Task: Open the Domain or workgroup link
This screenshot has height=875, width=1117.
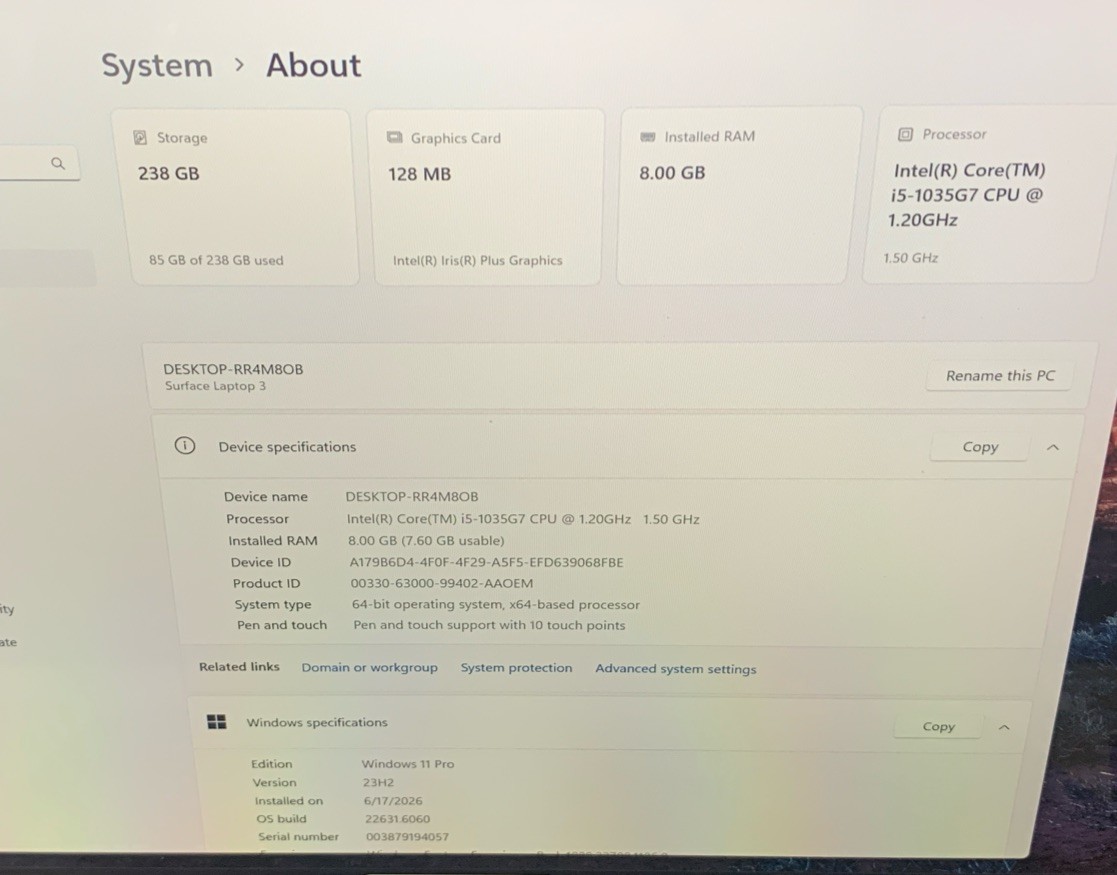Action: coord(369,667)
